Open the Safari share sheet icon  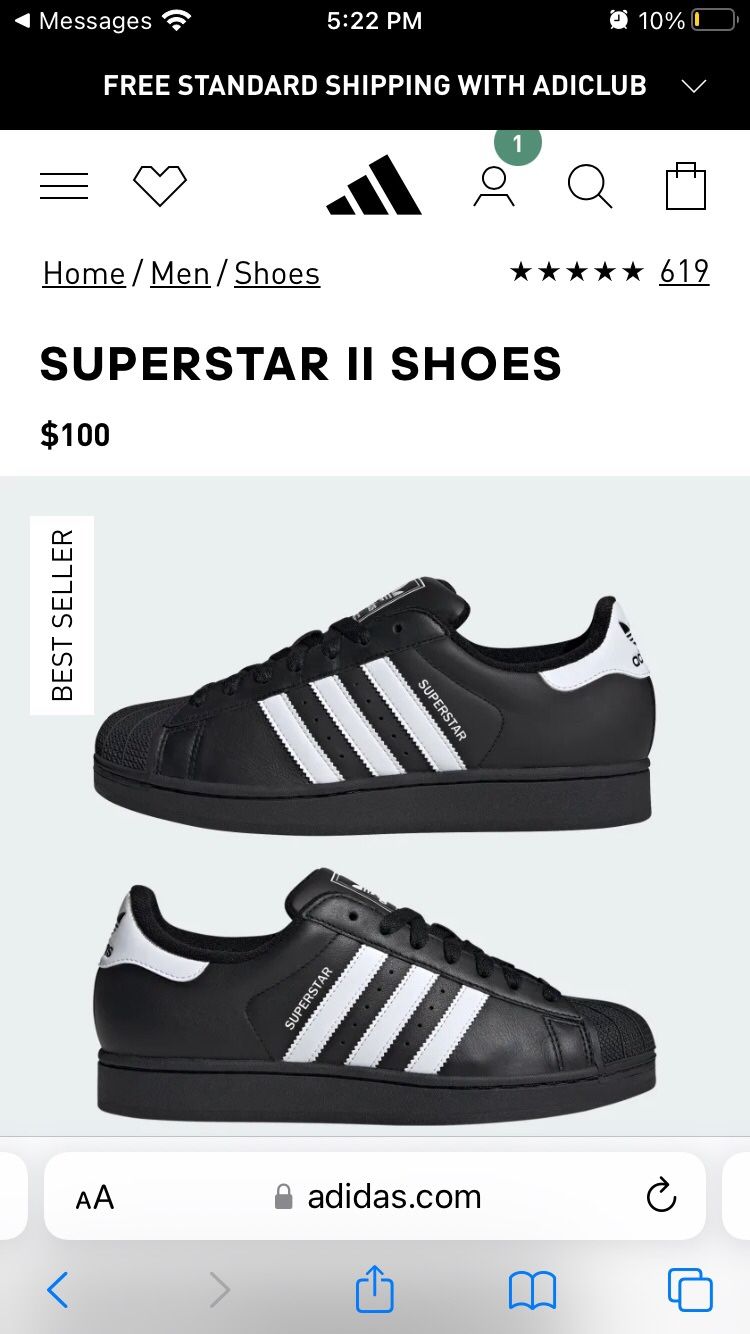(375, 1288)
